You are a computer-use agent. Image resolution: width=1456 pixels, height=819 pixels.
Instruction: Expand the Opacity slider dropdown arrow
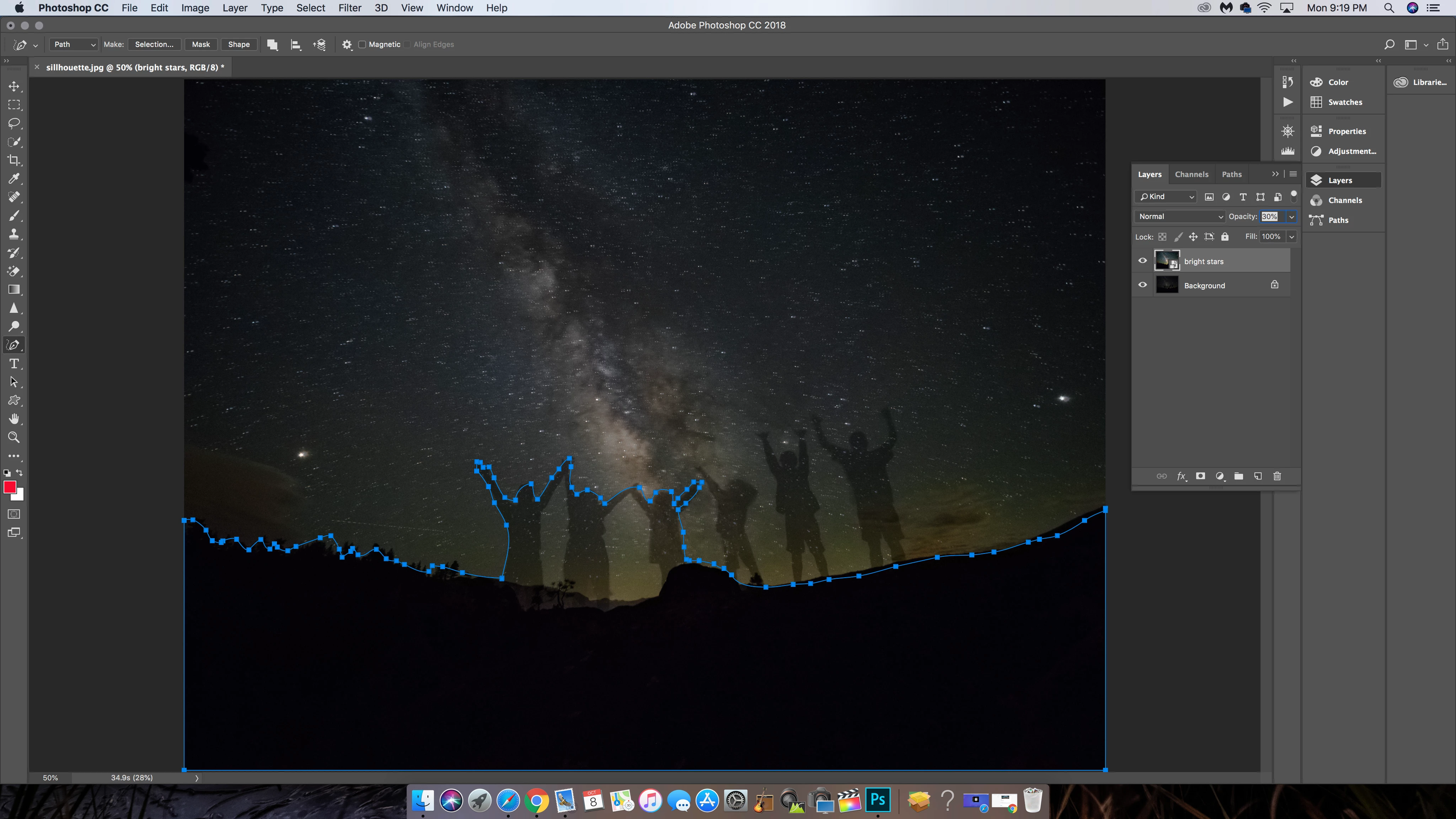[1291, 216]
